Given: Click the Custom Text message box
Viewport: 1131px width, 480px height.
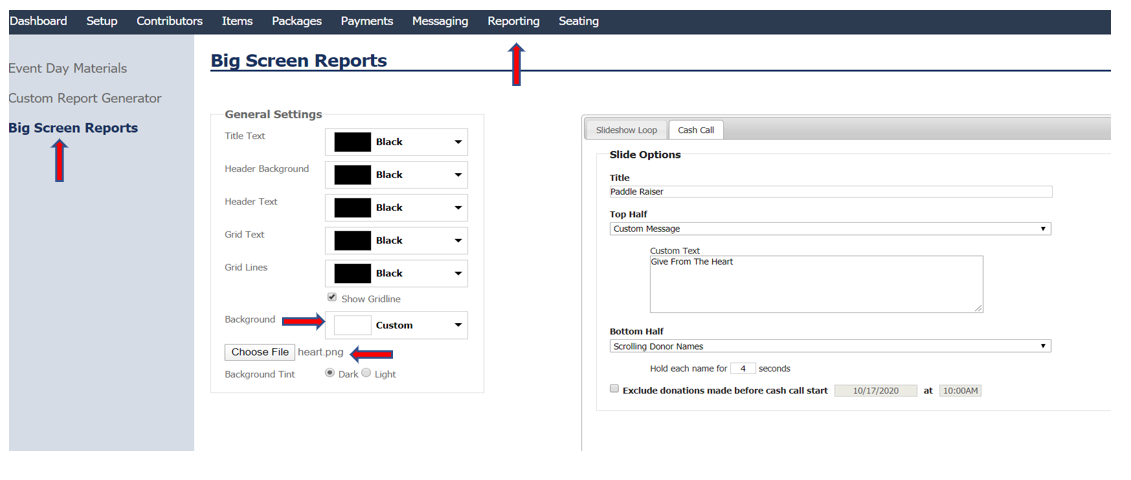Looking at the screenshot, I should point(816,284).
